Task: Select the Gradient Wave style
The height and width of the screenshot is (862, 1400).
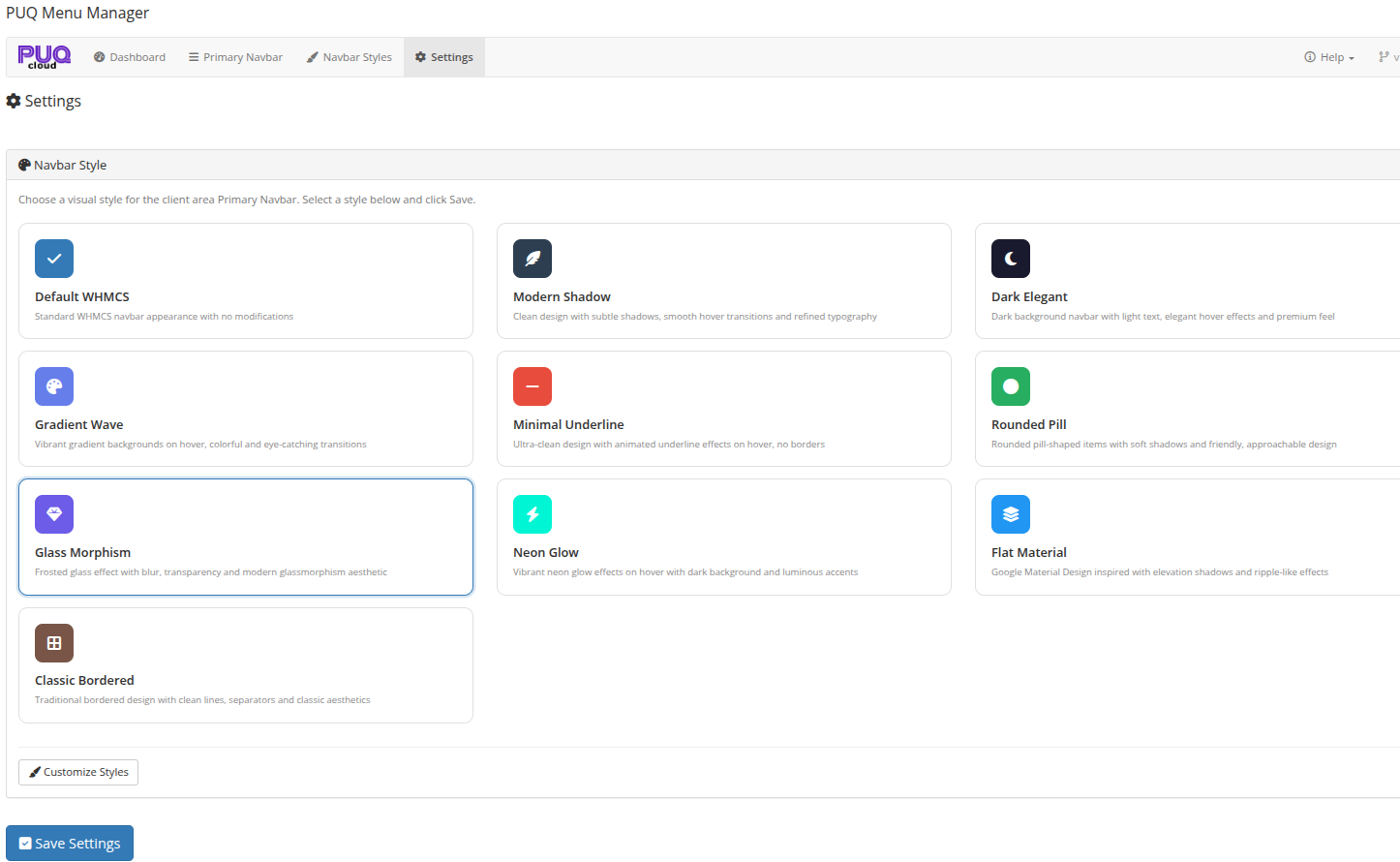Action: pos(245,409)
